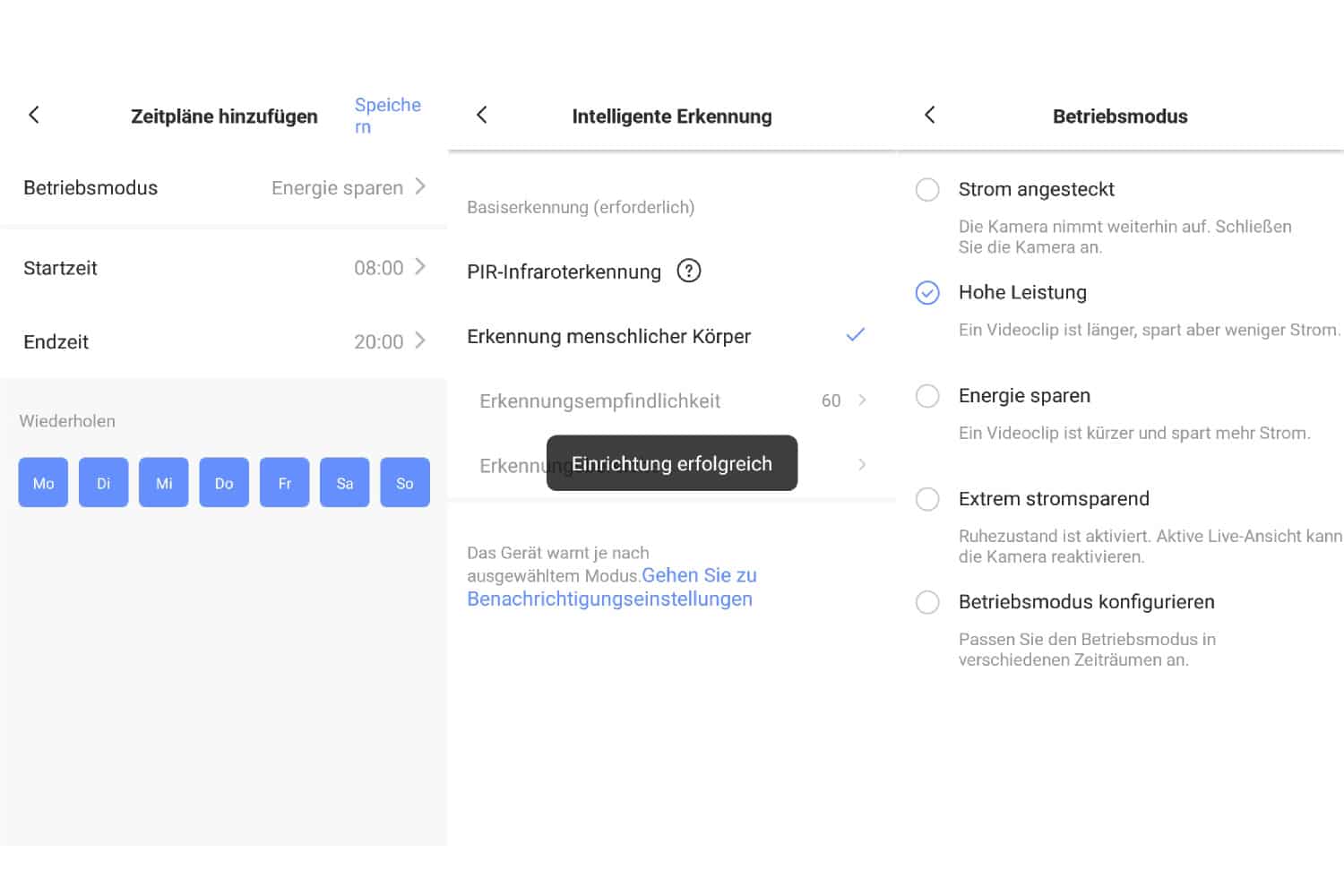This screenshot has width=1344, height=896.
Task: Select the Strom angesteckt radio option
Action: tap(927, 190)
